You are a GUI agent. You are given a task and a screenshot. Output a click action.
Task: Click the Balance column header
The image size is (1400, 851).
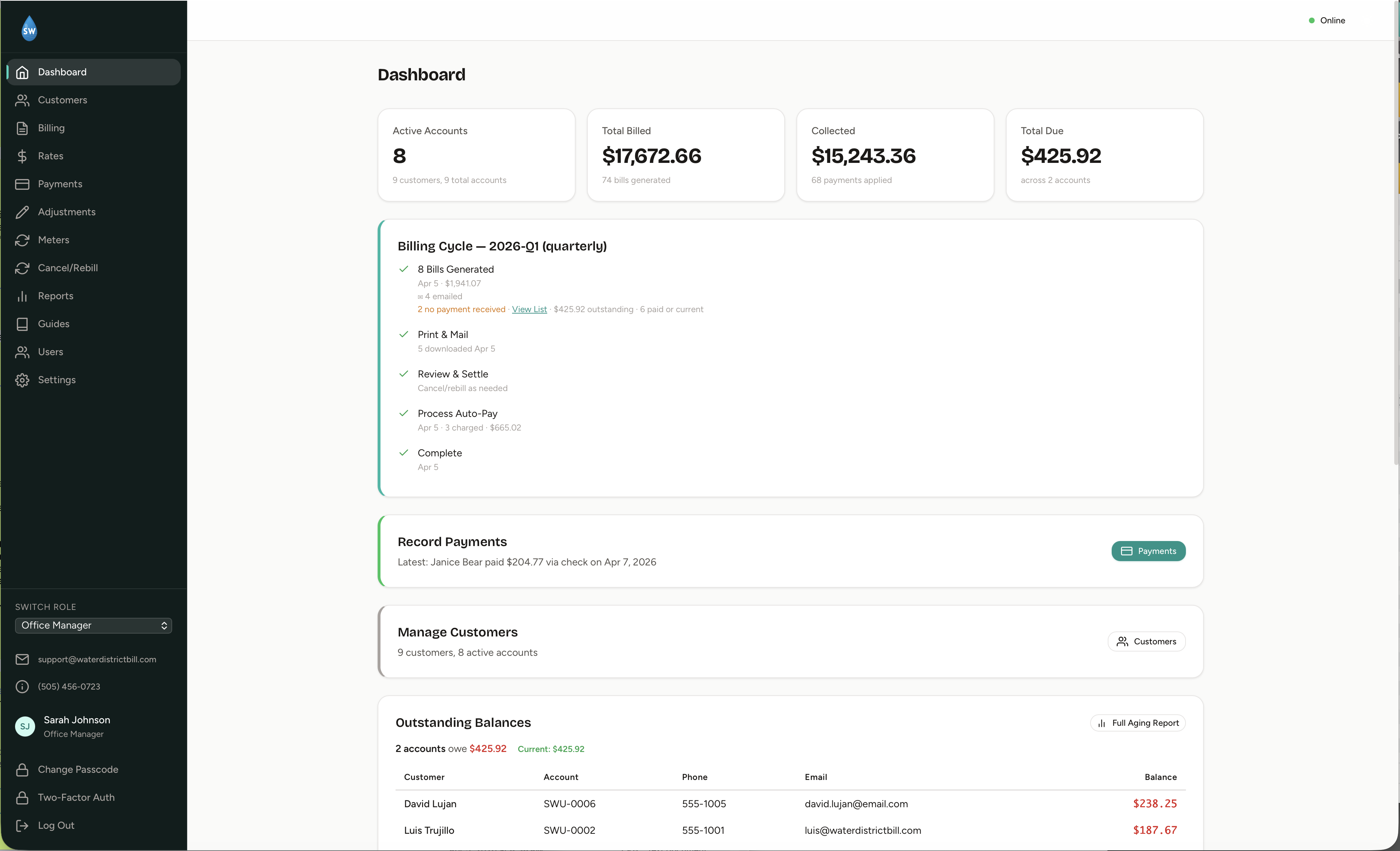(1160, 777)
